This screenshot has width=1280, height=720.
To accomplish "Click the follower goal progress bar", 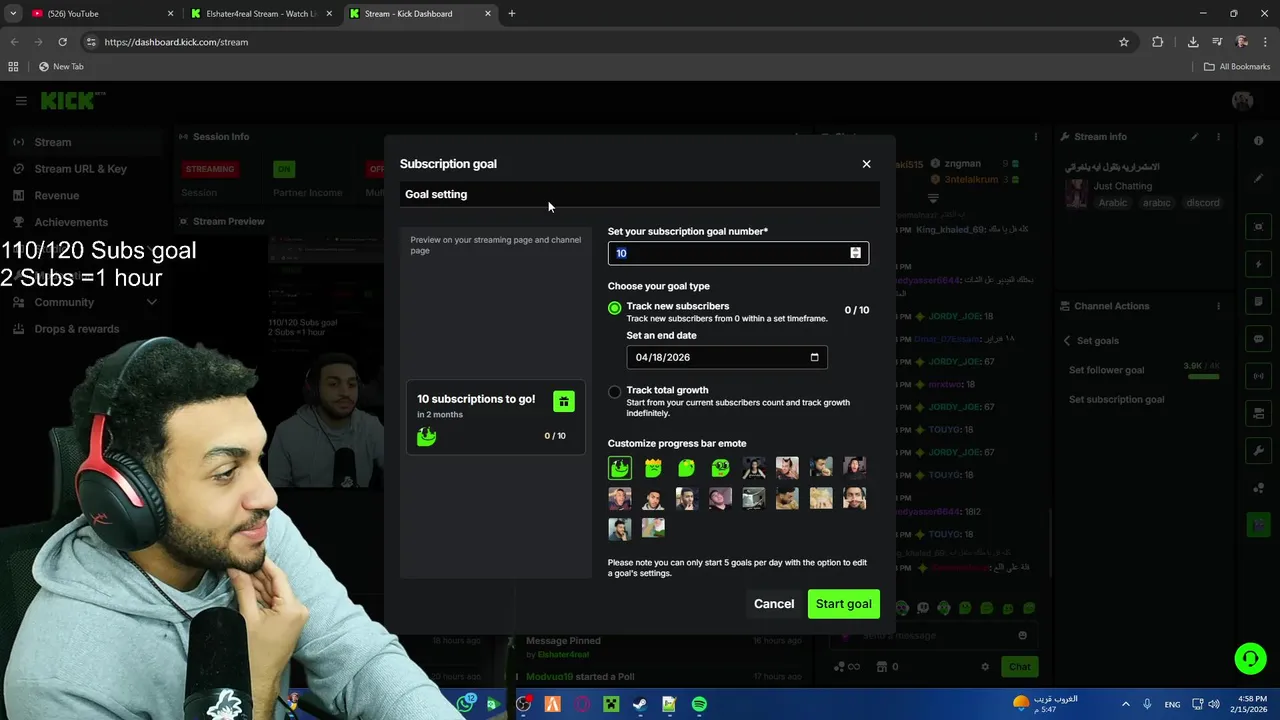I will 1203,377.
